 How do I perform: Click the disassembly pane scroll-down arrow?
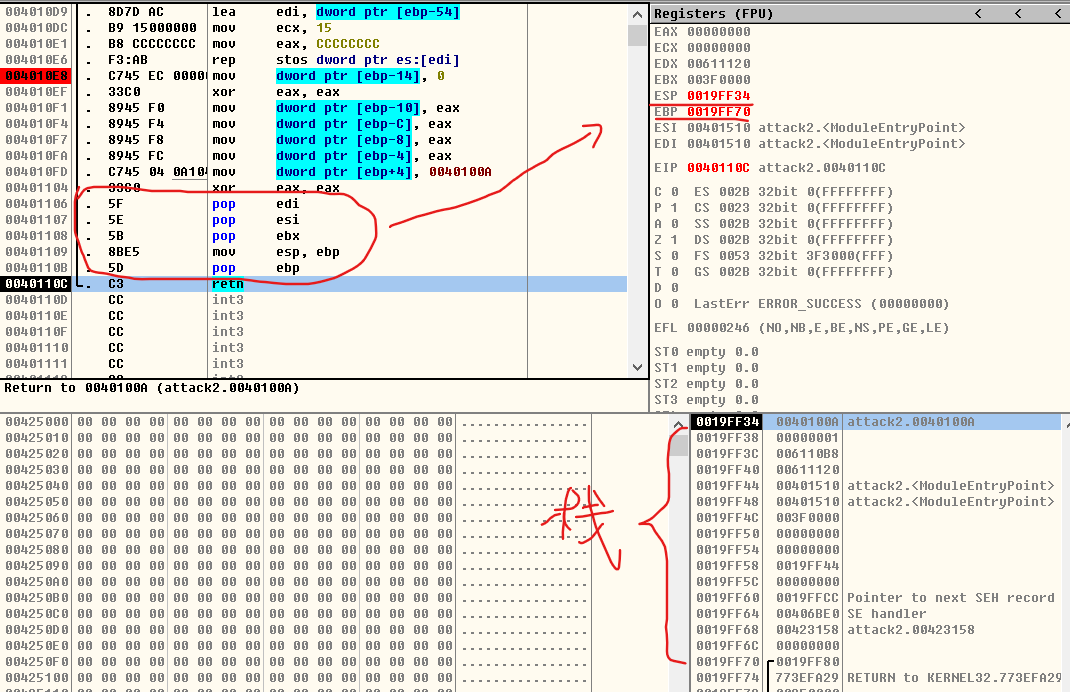636,368
